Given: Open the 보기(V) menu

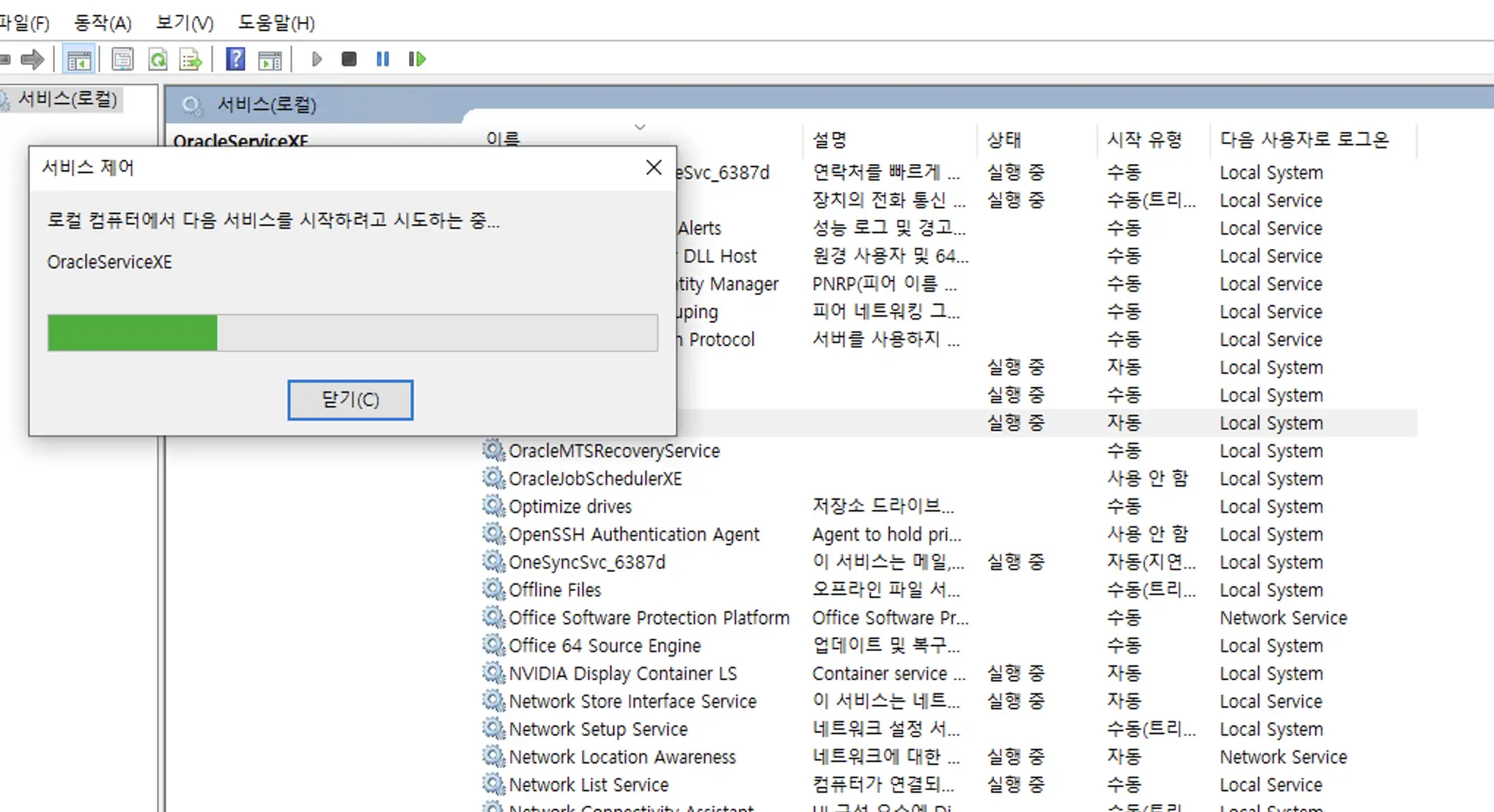Looking at the screenshot, I should (x=184, y=23).
